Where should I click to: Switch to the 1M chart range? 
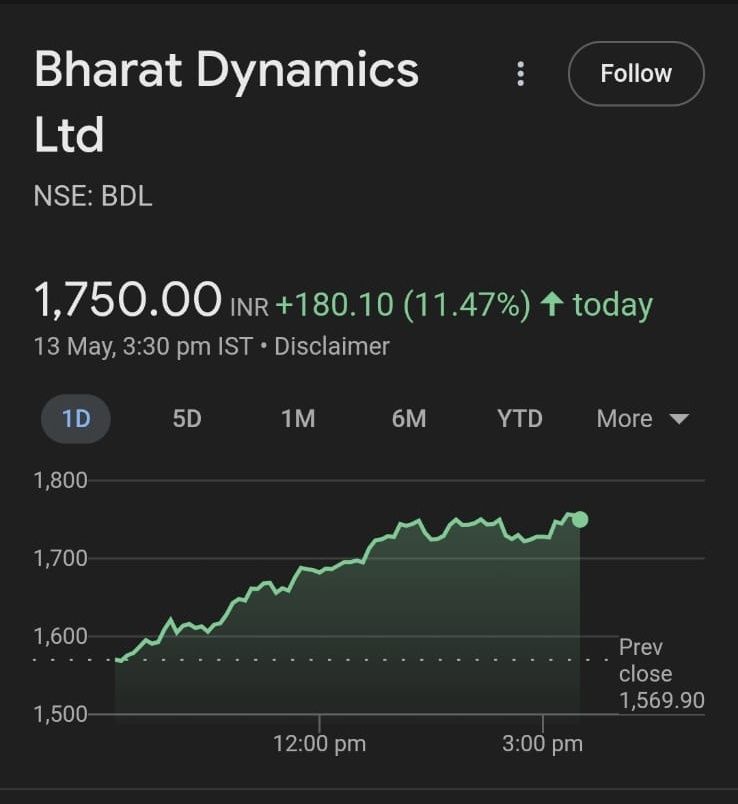[x=298, y=418]
